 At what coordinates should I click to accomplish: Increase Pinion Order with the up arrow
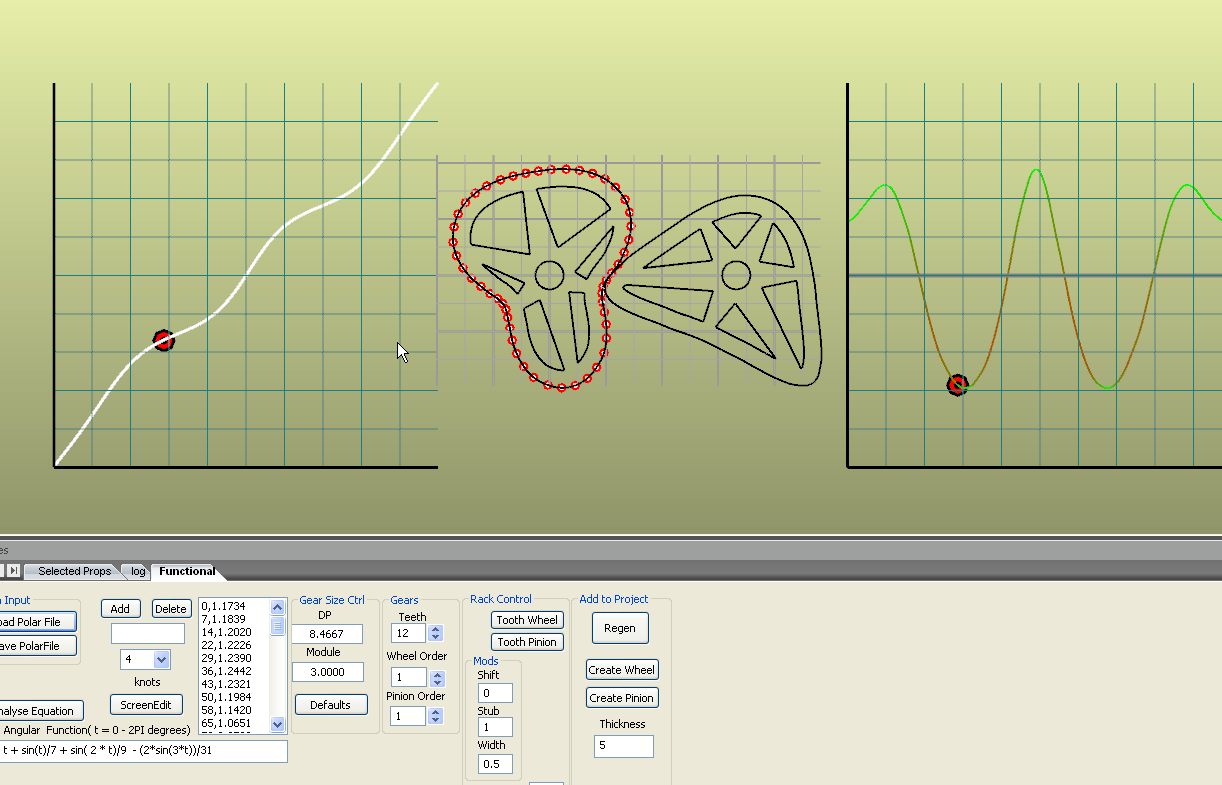pos(435,712)
